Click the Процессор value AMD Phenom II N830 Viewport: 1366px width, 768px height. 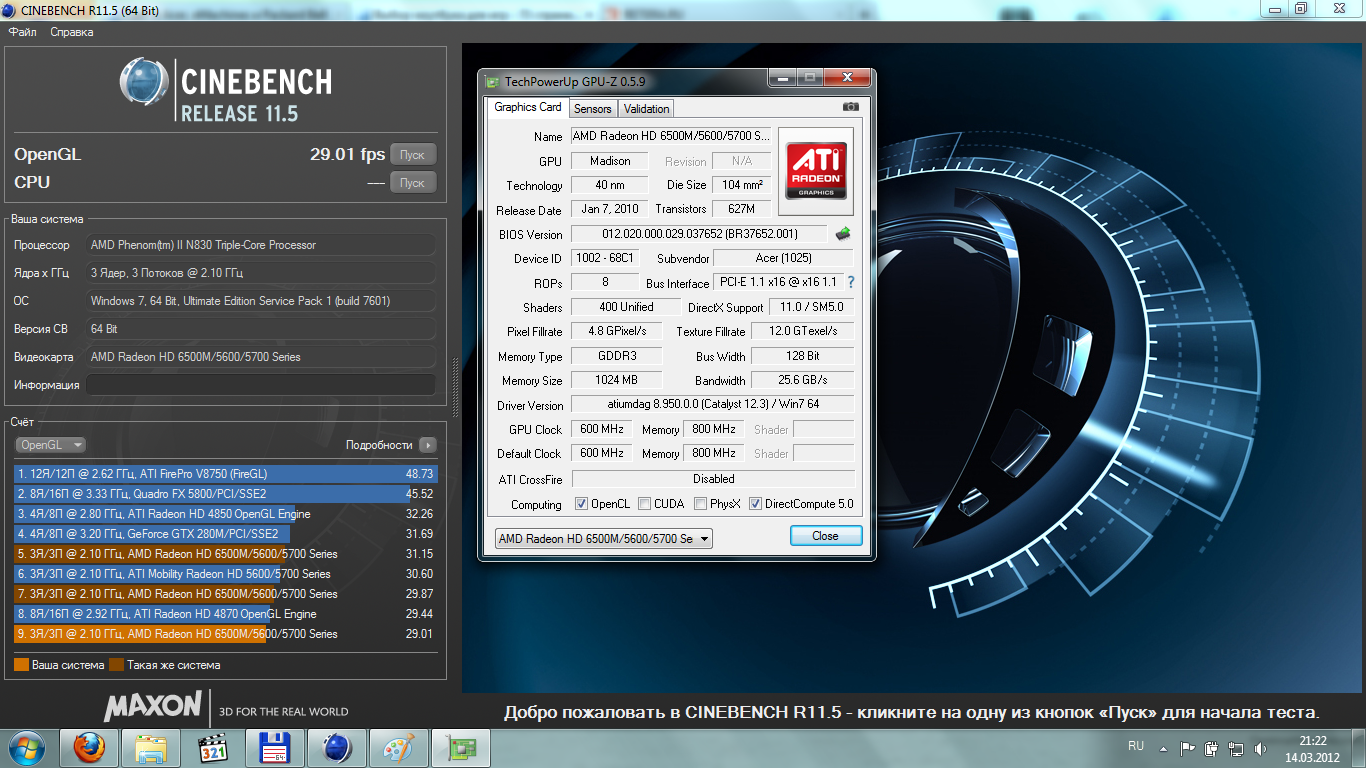[260, 245]
